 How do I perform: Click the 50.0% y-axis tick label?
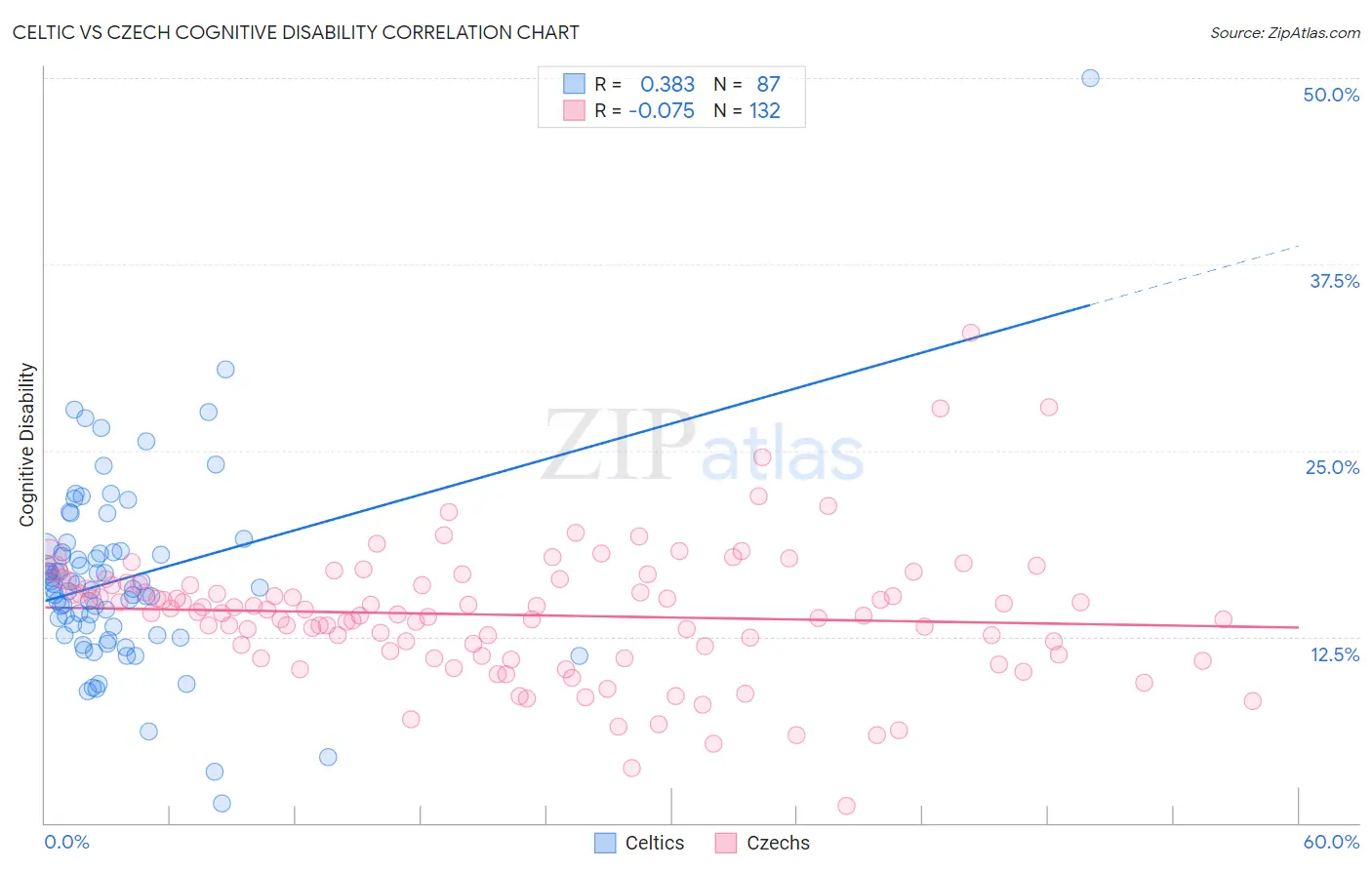1331,95
